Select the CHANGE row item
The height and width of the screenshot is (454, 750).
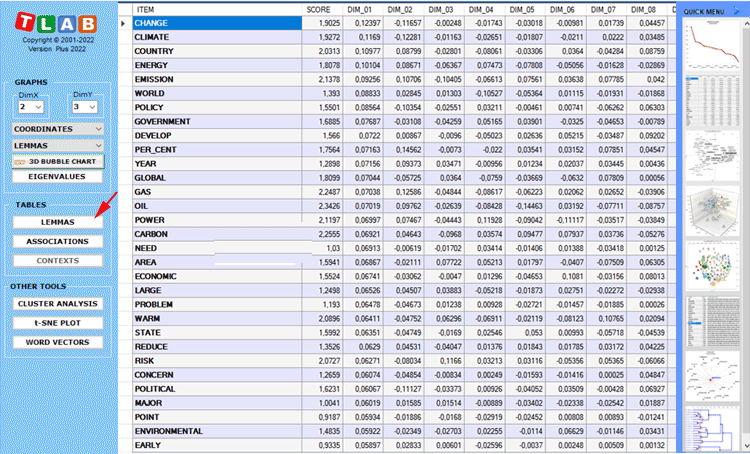217,23
